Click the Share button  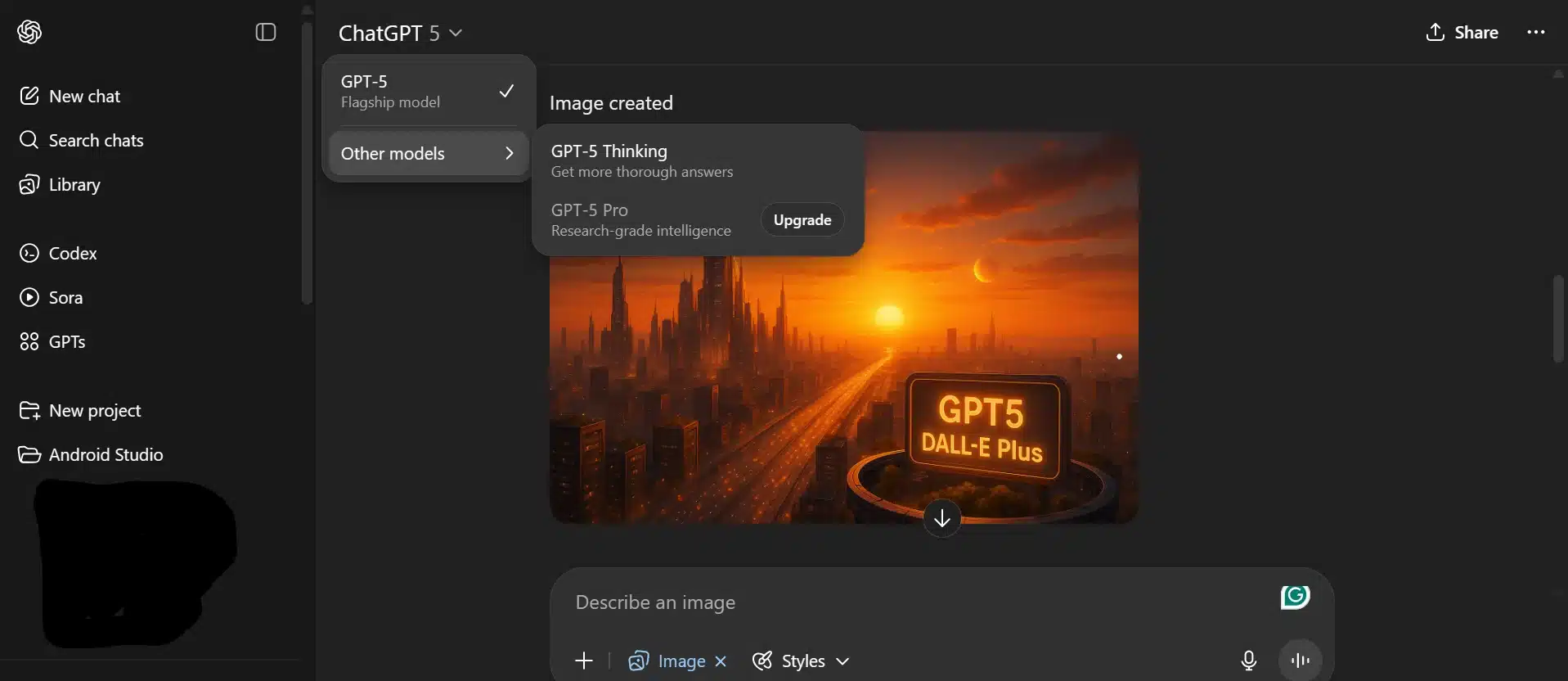click(x=1462, y=33)
